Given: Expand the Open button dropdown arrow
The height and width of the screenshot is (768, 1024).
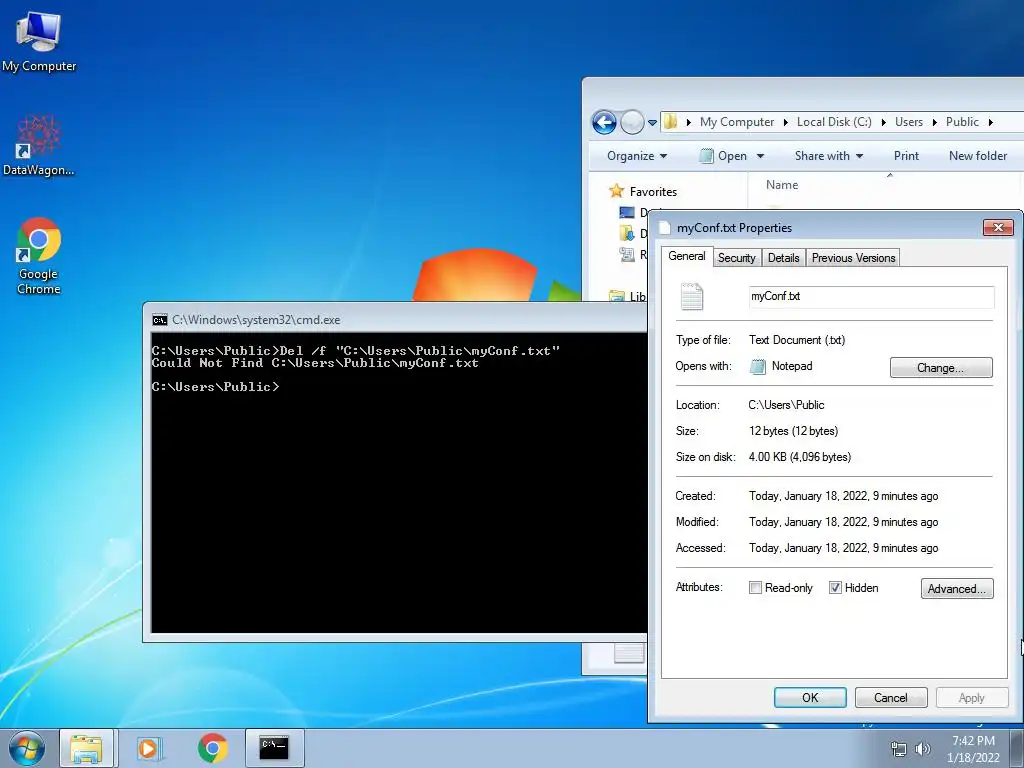Looking at the screenshot, I should (760, 156).
